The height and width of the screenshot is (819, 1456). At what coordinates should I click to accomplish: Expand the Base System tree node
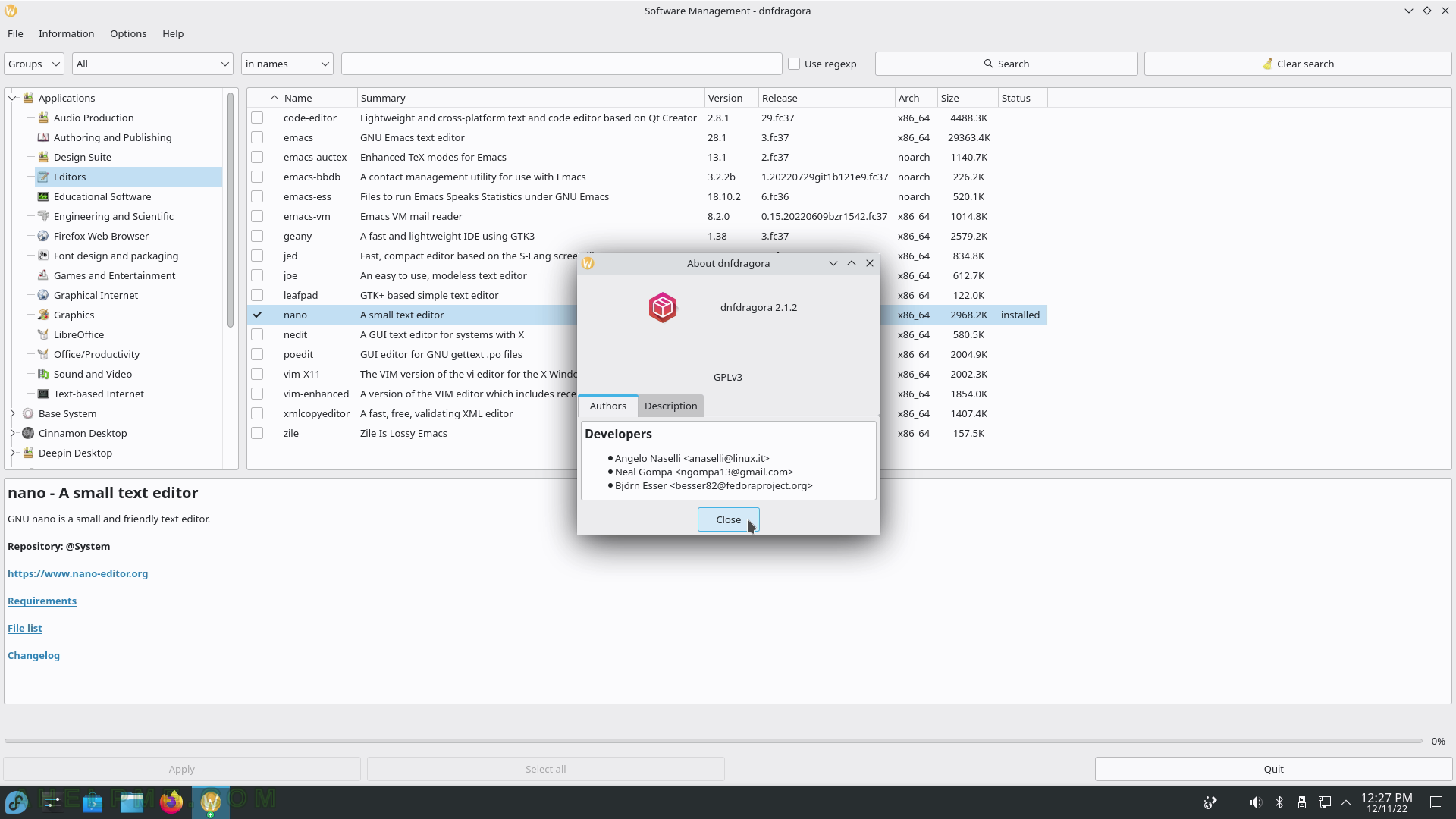pos(13,413)
